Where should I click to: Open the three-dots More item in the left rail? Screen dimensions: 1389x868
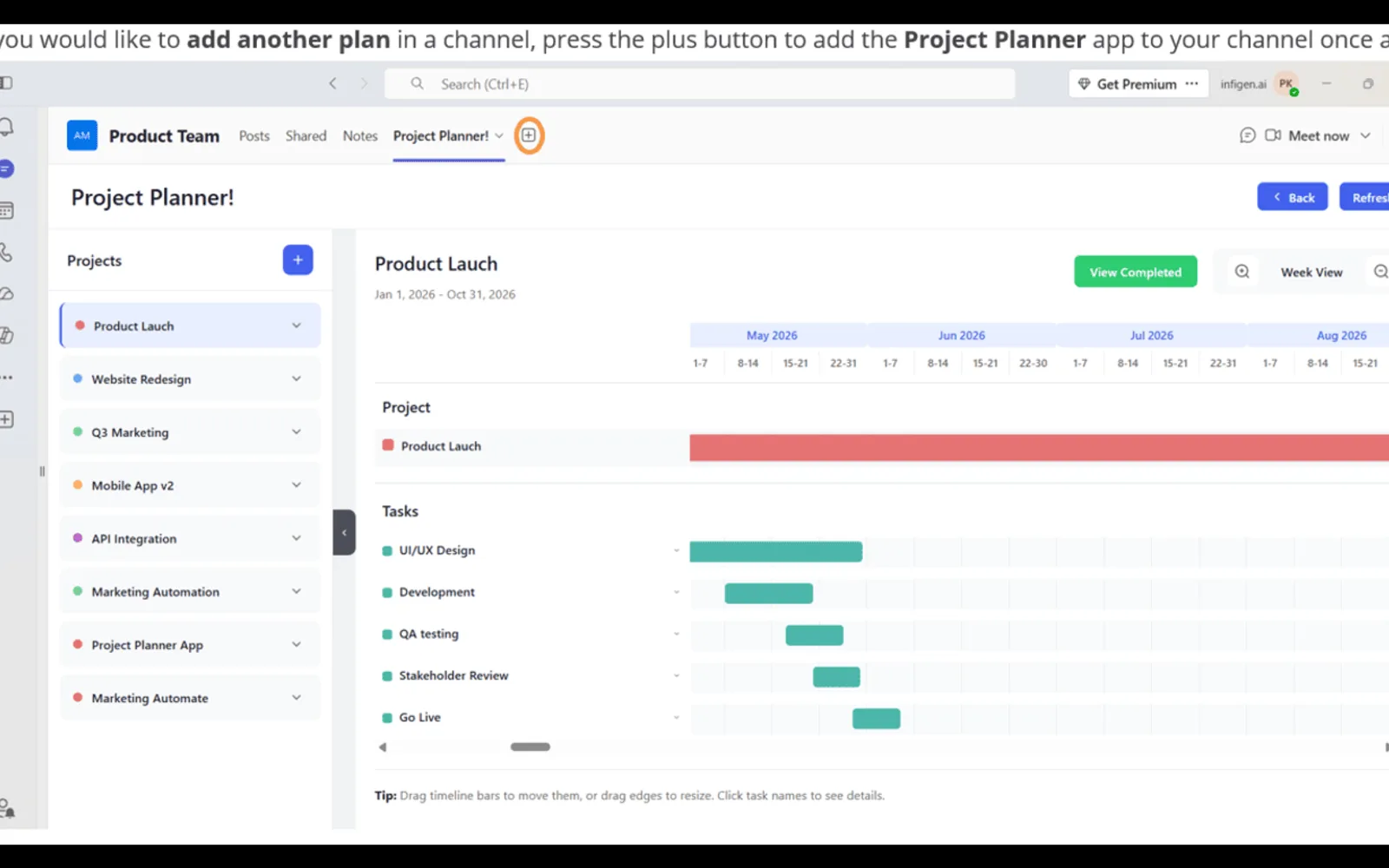(x=6, y=378)
